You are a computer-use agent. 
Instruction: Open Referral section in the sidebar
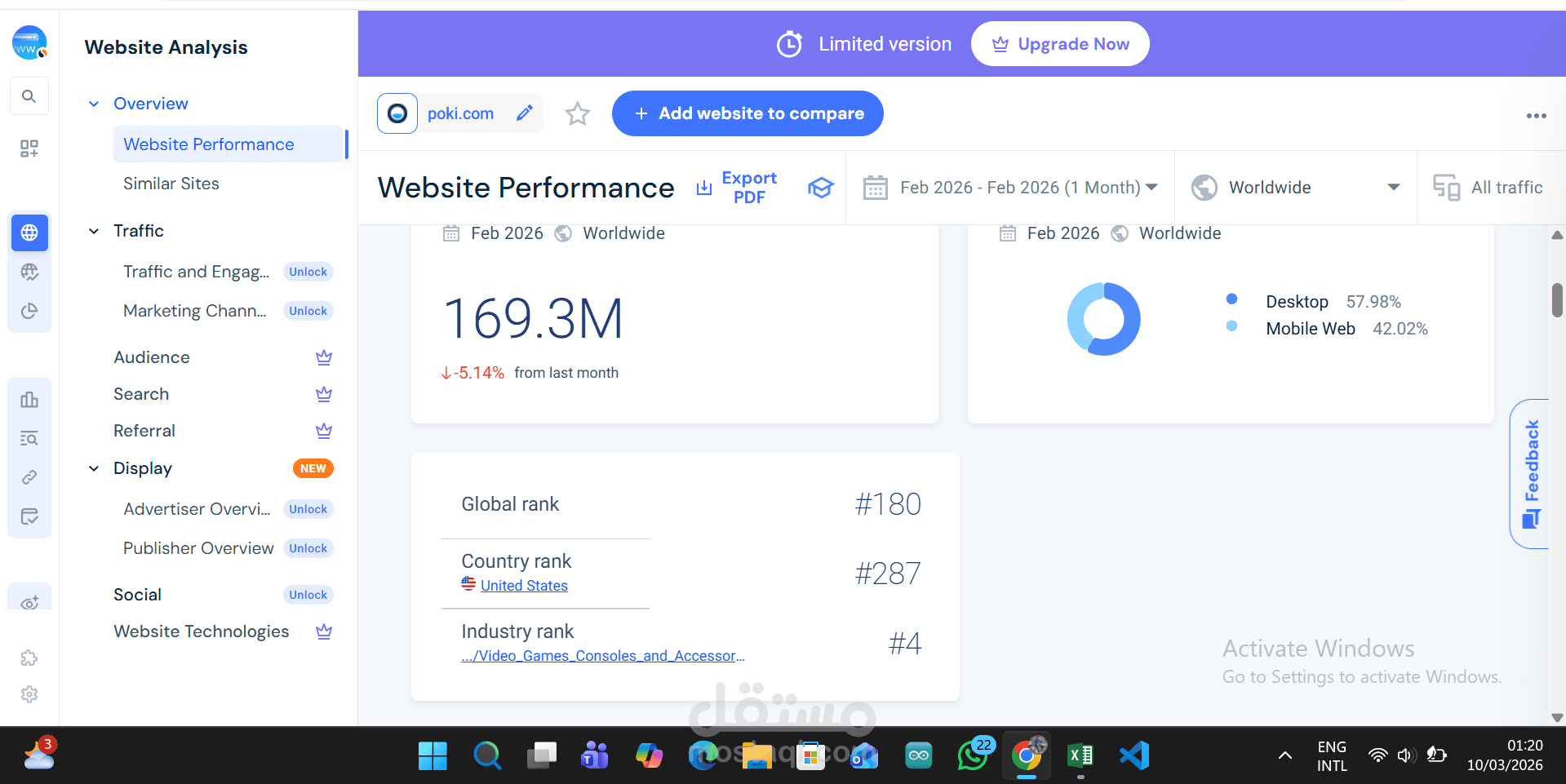point(144,431)
